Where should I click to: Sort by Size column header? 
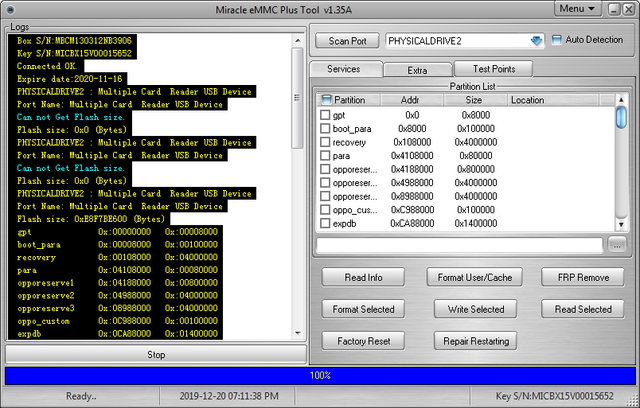coord(475,100)
